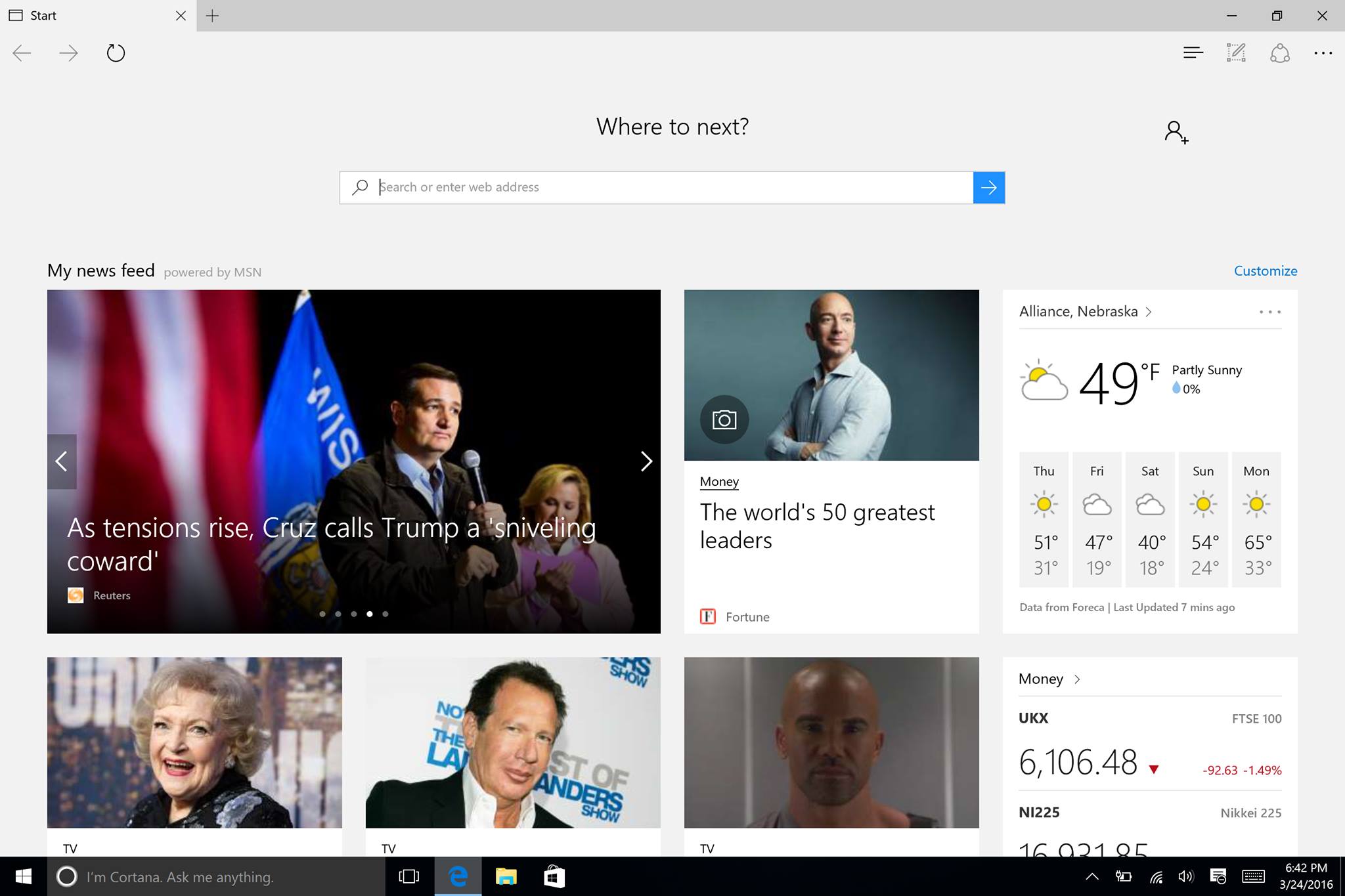Click Data from Foreca text
Viewport: 1345px width, 896px height.
[x=1062, y=607]
